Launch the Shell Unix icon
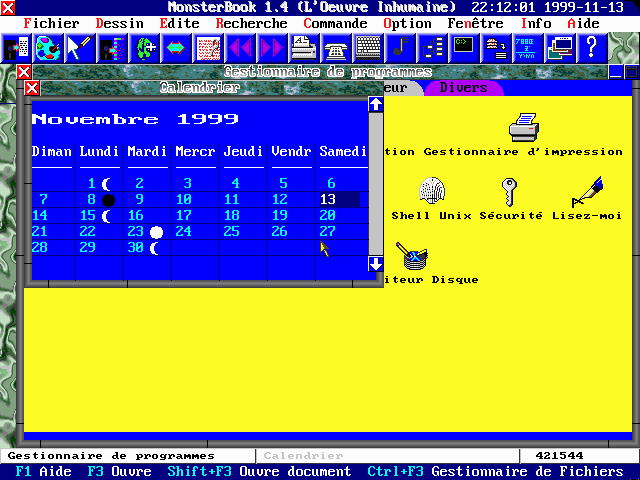The width and height of the screenshot is (640, 480). coord(431,190)
